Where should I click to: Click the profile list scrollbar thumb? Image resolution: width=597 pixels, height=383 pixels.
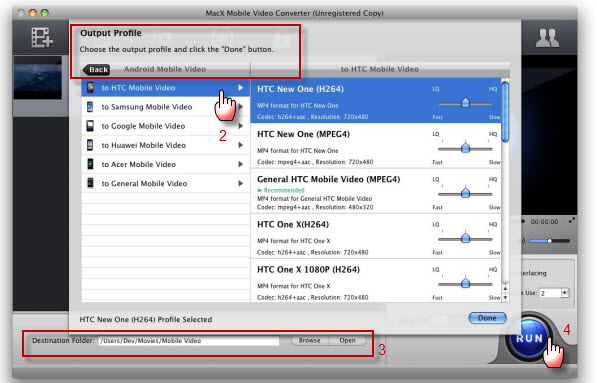pyautogui.click(x=505, y=112)
